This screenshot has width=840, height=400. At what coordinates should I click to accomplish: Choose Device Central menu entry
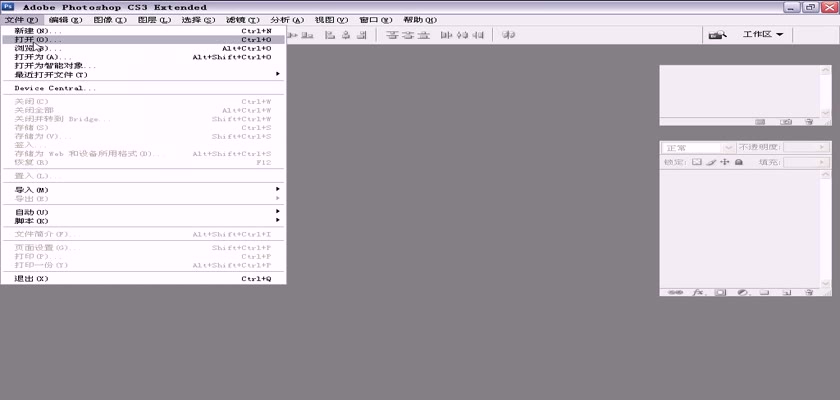click(x=143, y=88)
